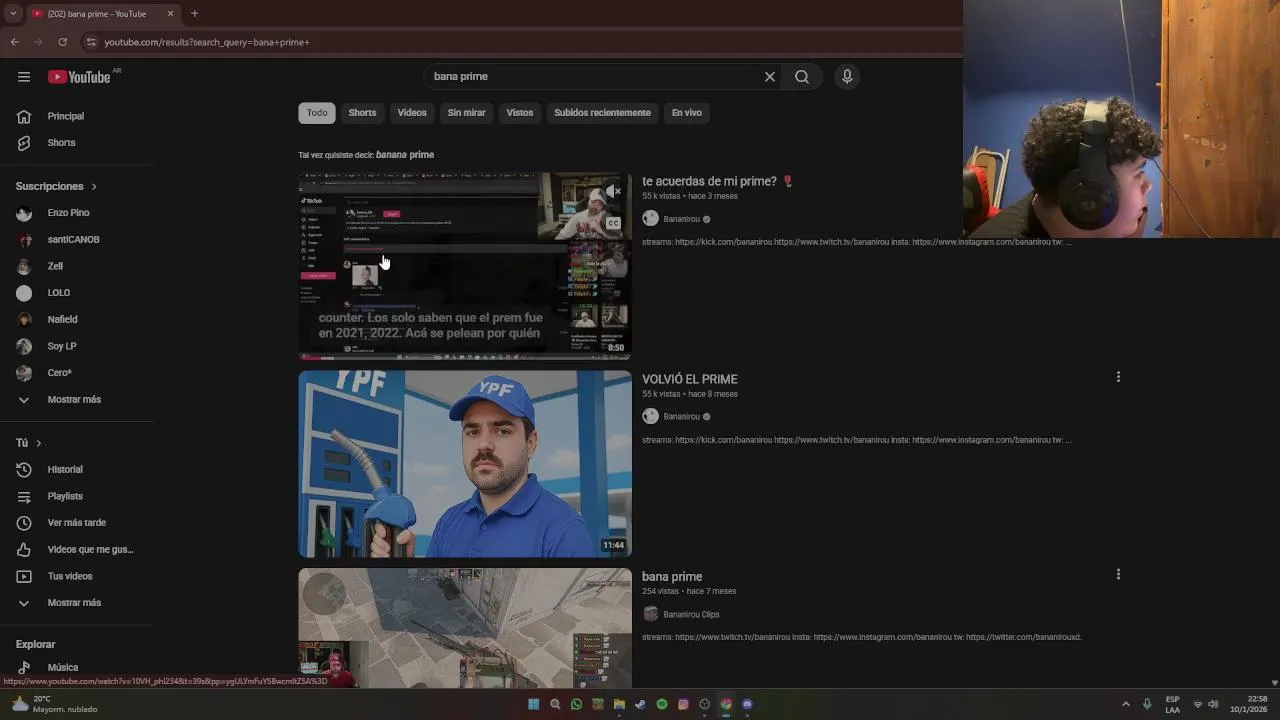Reload the page
Image resolution: width=1280 pixels, height=720 pixels.
tap(62, 42)
